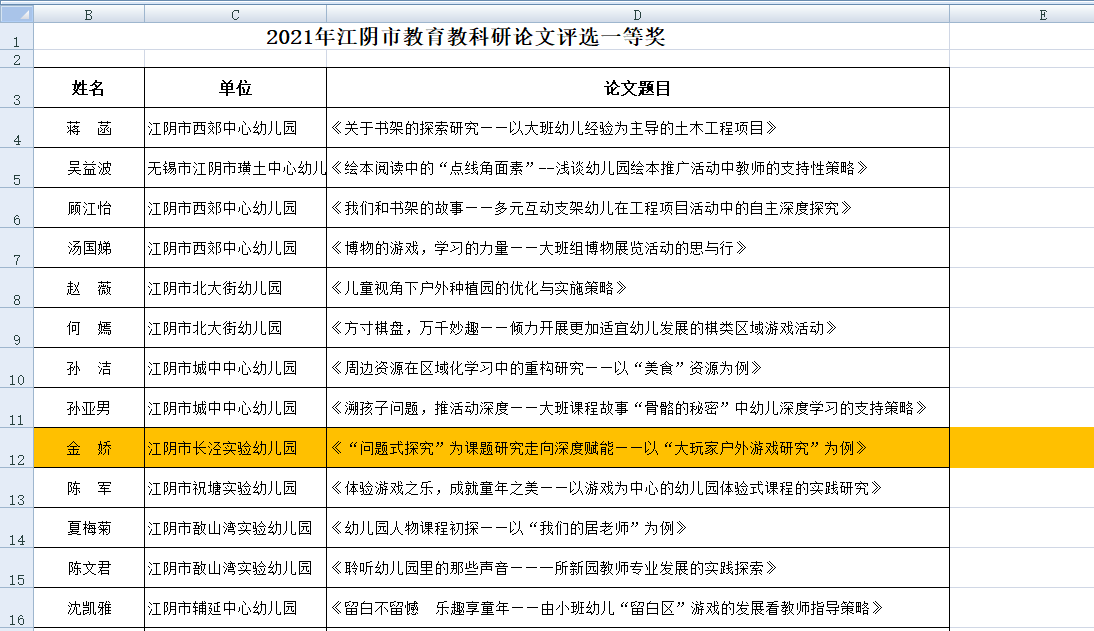Select the name cell 陈文君
This screenshot has width=1094, height=631.
tap(89, 568)
